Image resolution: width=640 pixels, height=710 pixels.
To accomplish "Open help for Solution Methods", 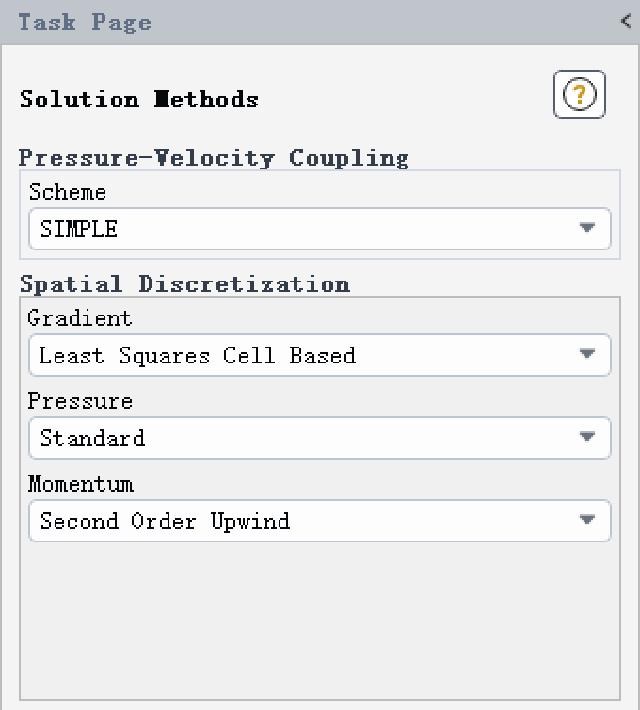I will 579,94.
